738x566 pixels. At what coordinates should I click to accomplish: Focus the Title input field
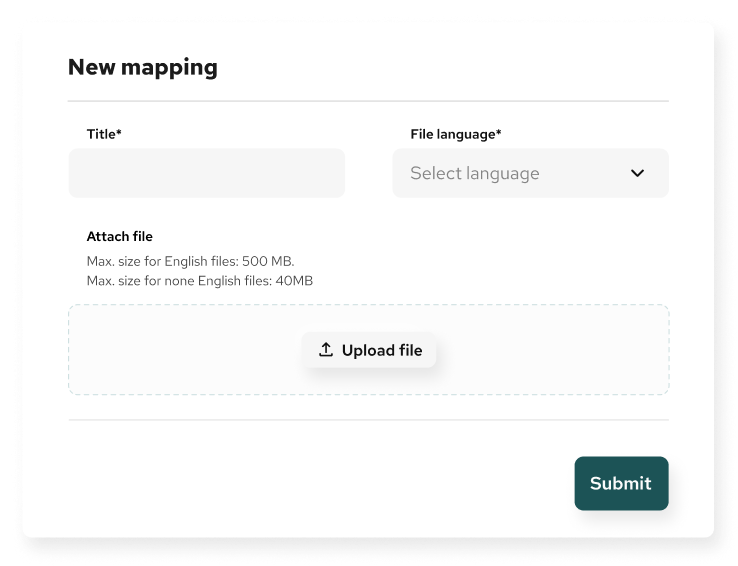click(207, 173)
